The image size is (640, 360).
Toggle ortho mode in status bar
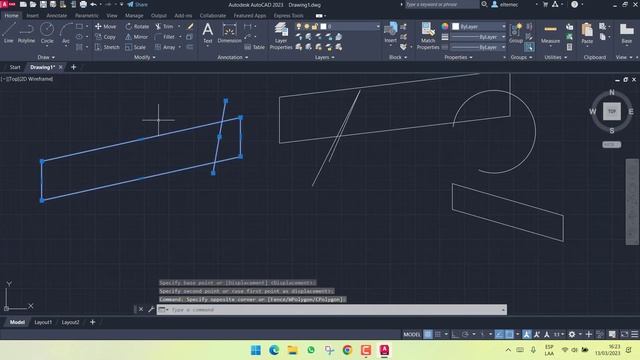click(x=455, y=334)
